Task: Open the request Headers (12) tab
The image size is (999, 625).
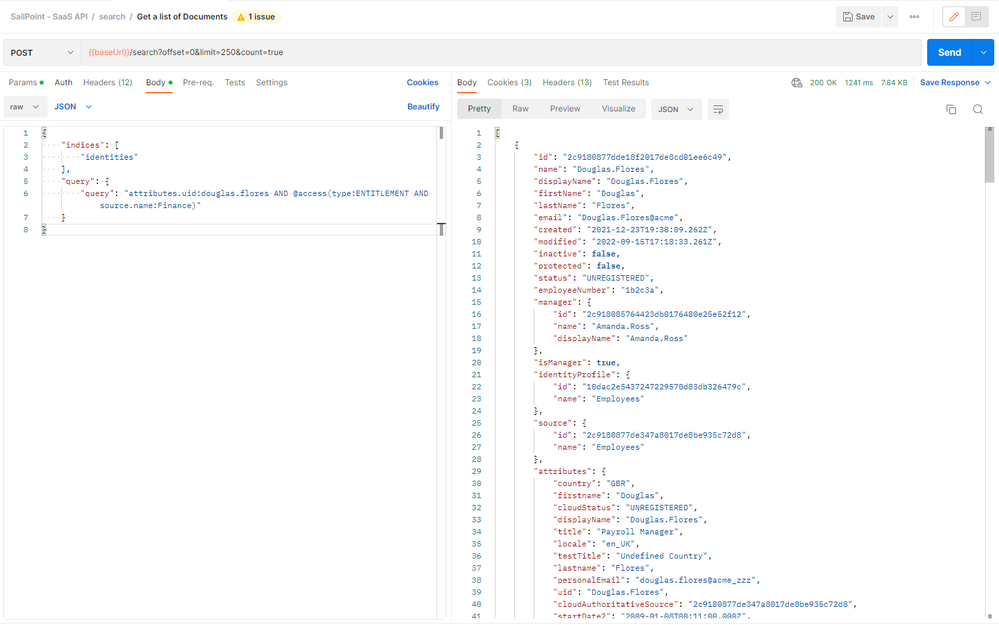Action: click(107, 83)
